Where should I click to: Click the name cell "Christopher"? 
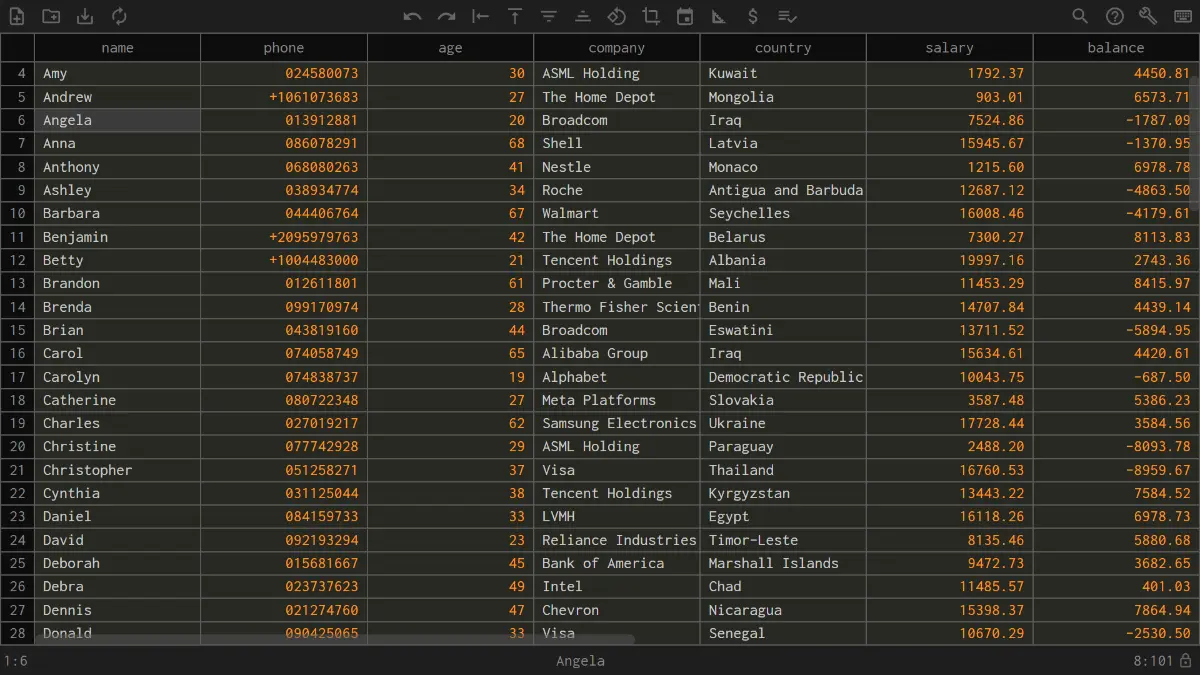tap(118, 470)
